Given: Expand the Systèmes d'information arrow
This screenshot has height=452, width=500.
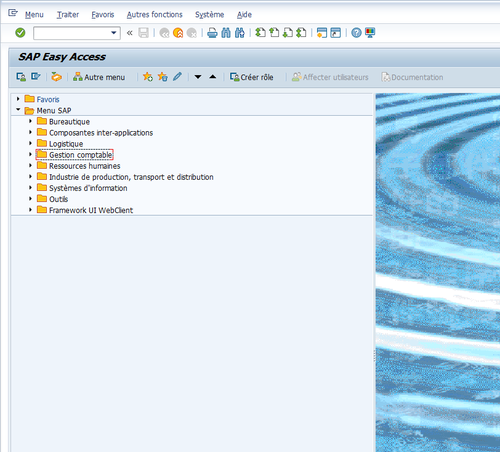Looking at the screenshot, I should point(30,188).
